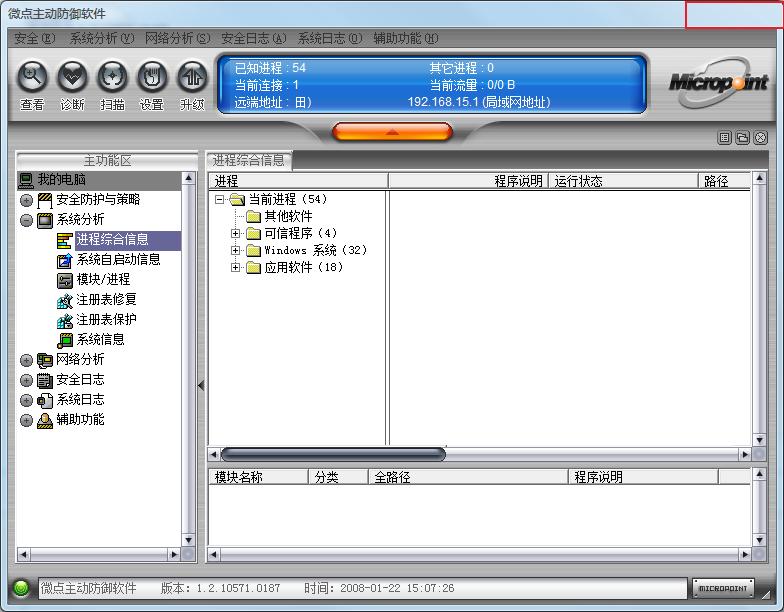Click the 辅助功能 icon in tree
The width and height of the screenshot is (784, 612).
[45, 420]
